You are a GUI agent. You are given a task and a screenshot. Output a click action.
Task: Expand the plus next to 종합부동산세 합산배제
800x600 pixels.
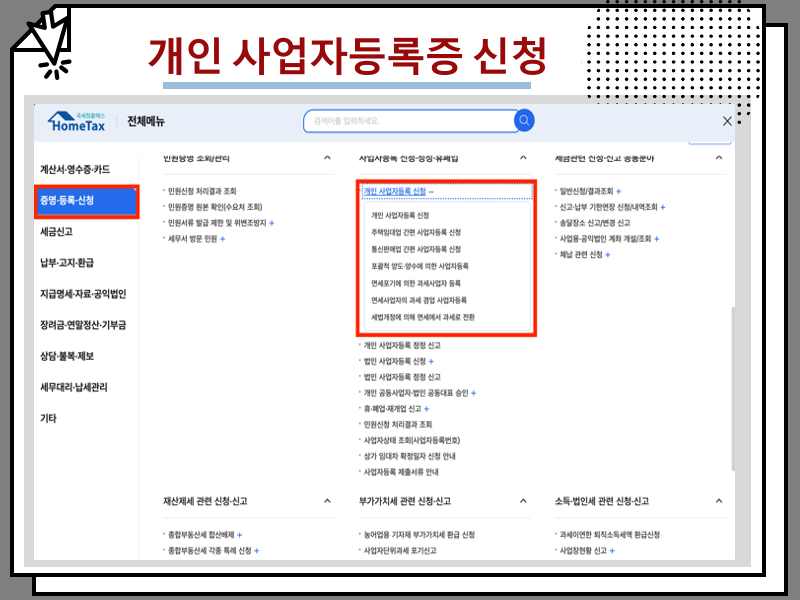click(x=239, y=535)
